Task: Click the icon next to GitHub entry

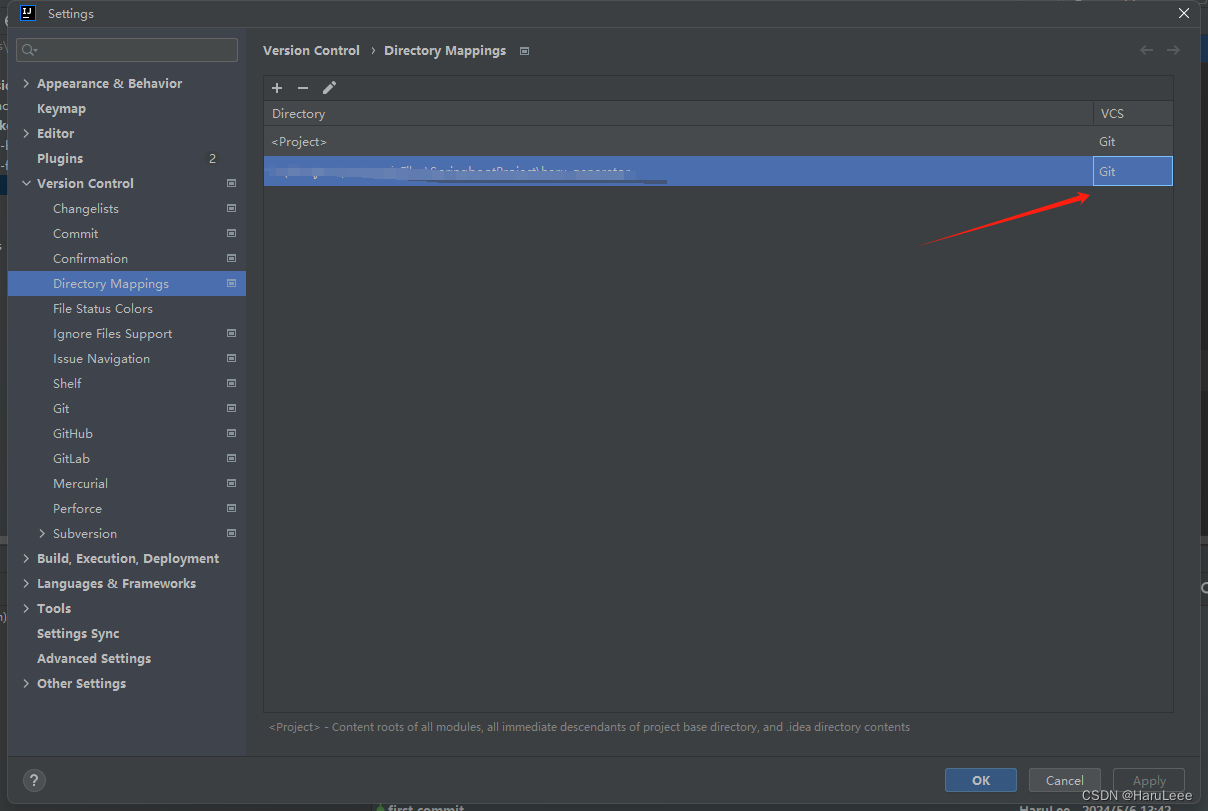Action: [231, 433]
